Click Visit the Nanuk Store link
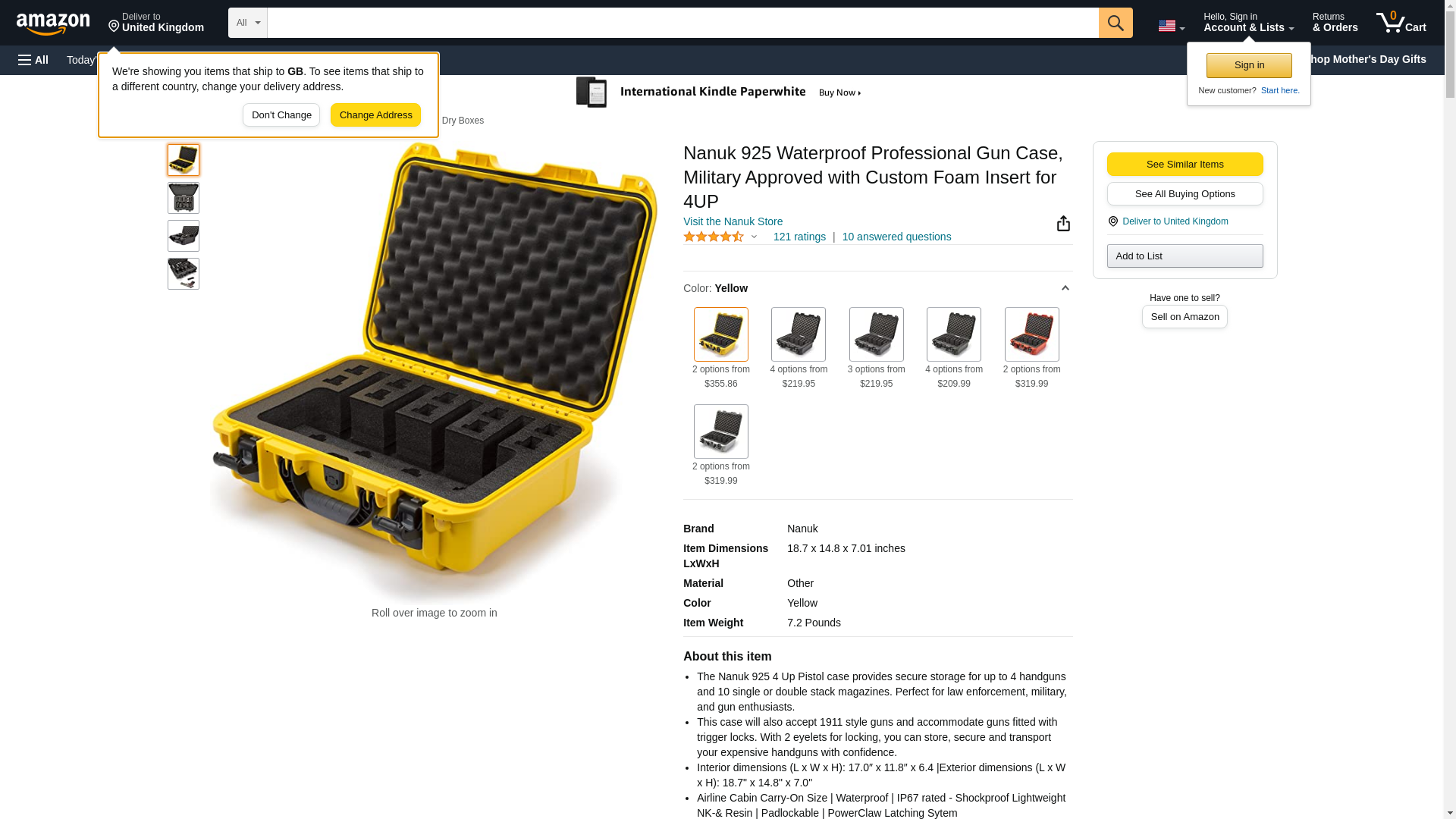 (x=733, y=221)
